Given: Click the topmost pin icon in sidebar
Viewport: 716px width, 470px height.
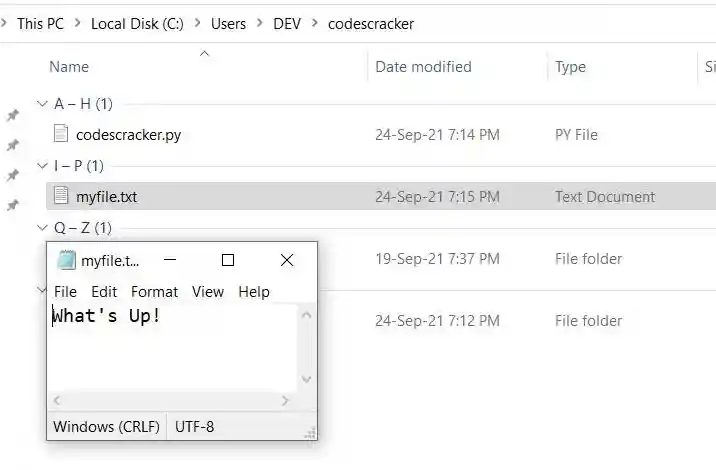Looking at the screenshot, I should 13,116.
